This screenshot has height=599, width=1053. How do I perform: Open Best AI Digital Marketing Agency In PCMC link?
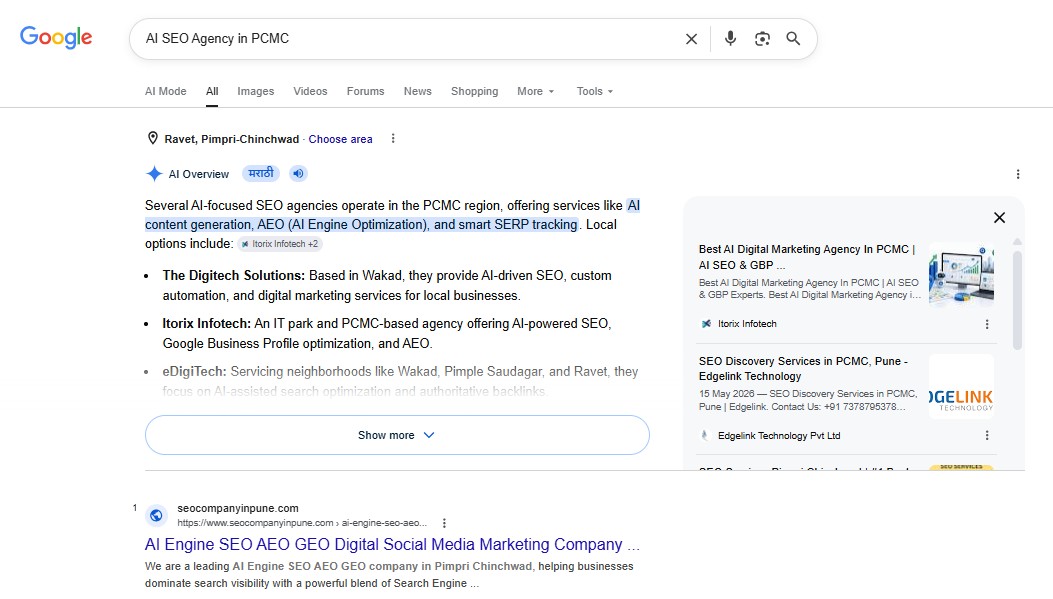click(x=807, y=257)
